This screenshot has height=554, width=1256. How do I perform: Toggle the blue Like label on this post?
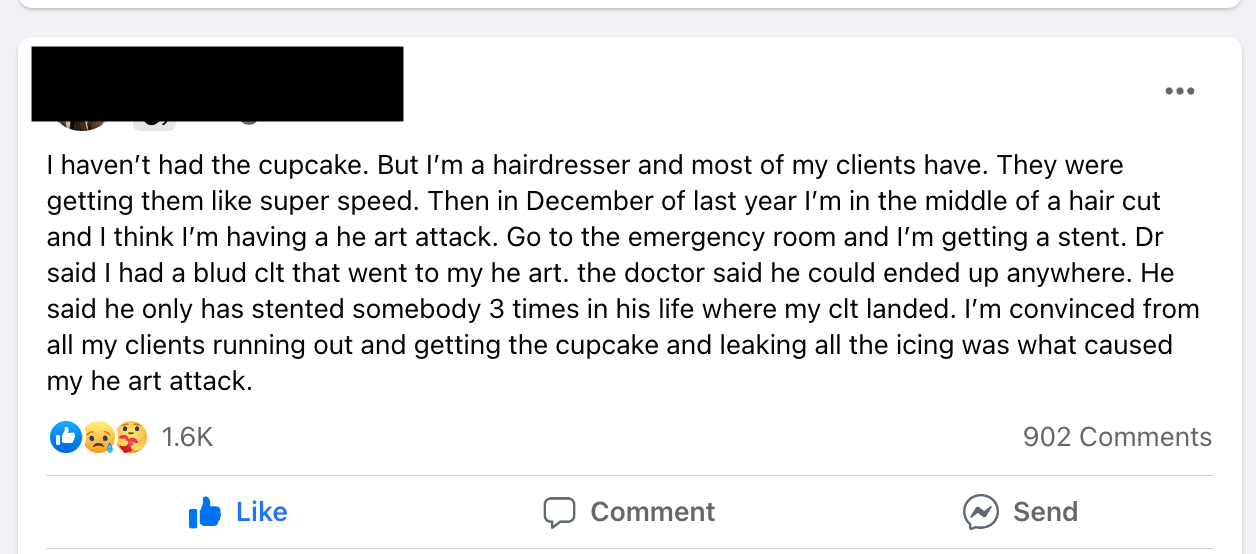coord(262,512)
